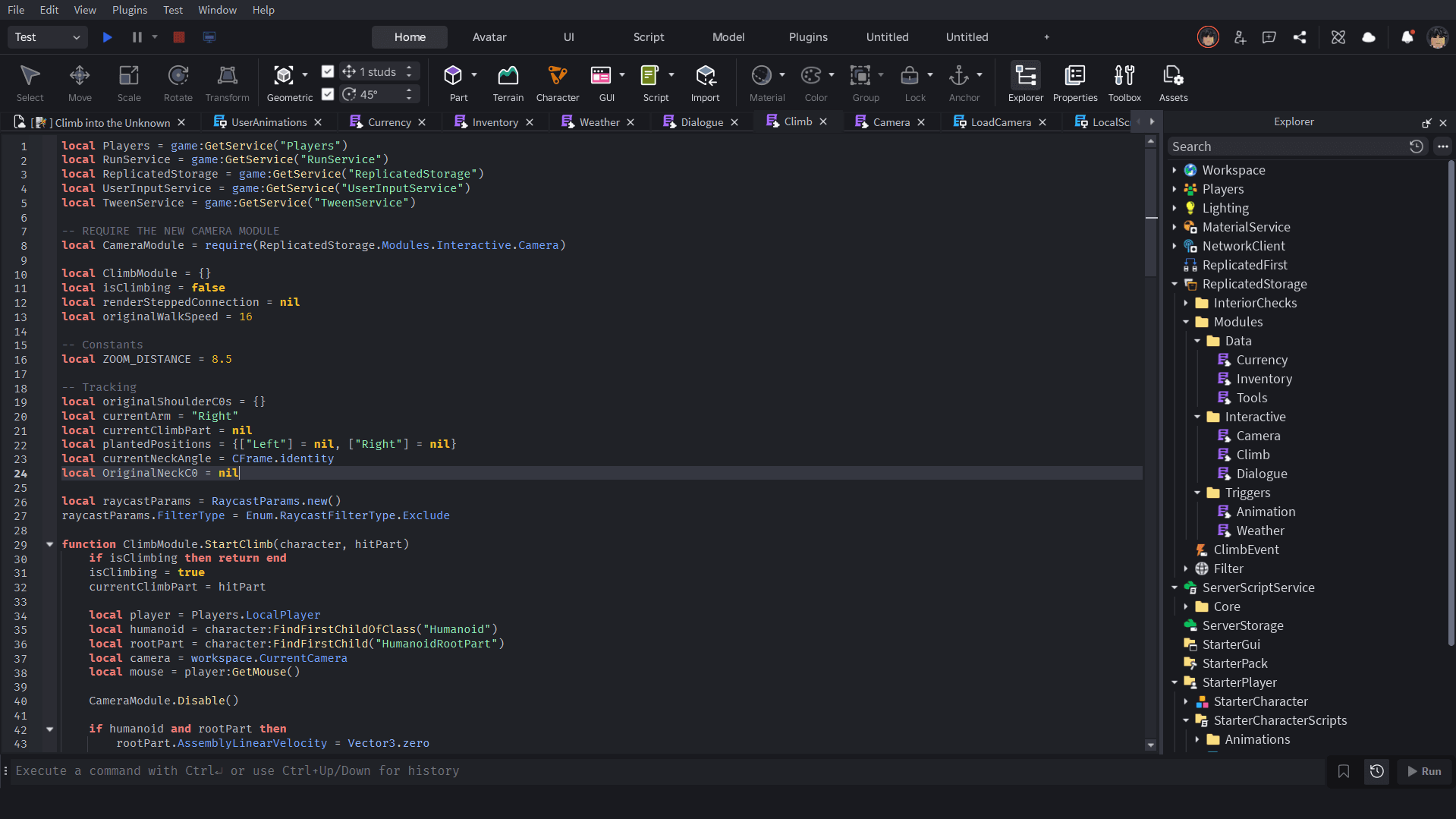Viewport: 1456px width, 819px height.
Task: Open the Test mode dropdown
Action: tap(47, 37)
